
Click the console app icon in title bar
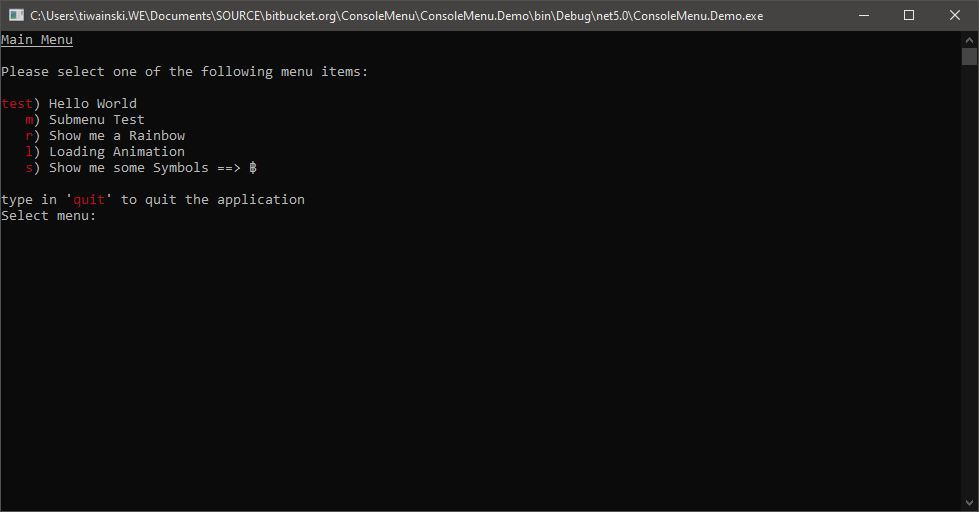coord(15,15)
